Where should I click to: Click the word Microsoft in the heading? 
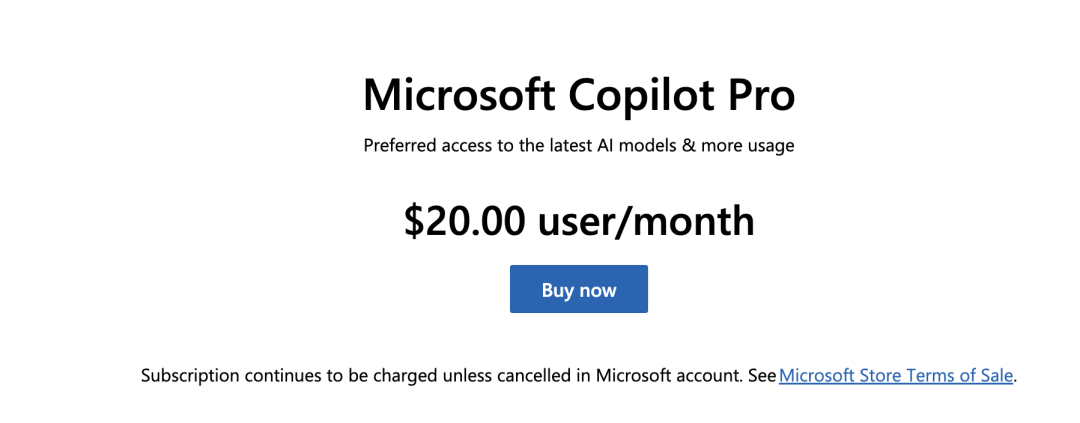459,96
